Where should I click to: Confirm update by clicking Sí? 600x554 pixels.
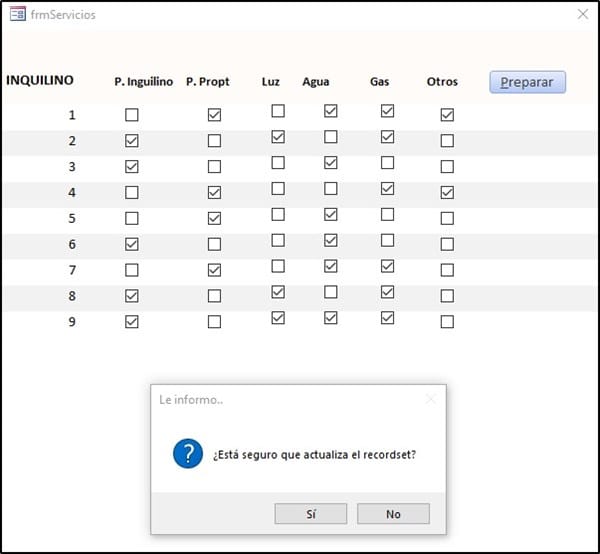tap(311, 514)
